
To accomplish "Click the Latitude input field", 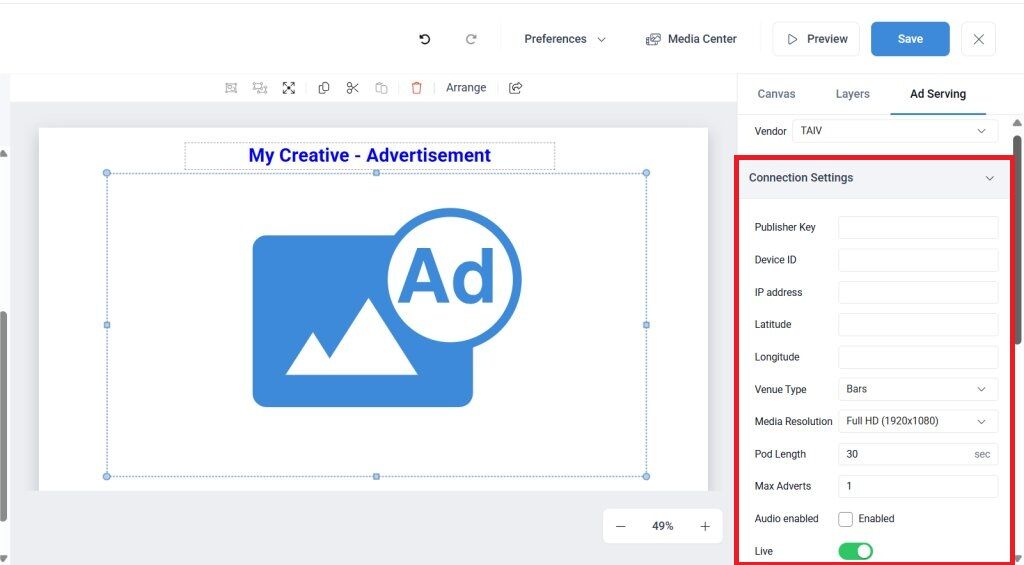I will point(918,325).
